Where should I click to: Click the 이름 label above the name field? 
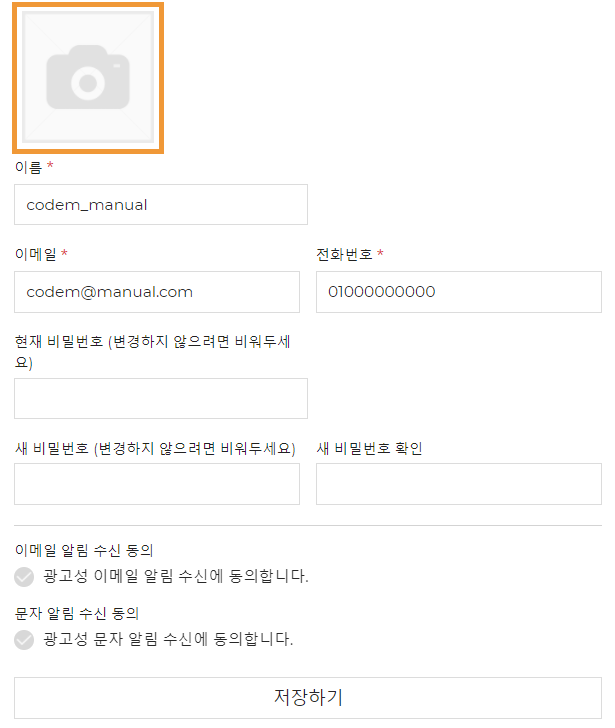click(28, 167)
